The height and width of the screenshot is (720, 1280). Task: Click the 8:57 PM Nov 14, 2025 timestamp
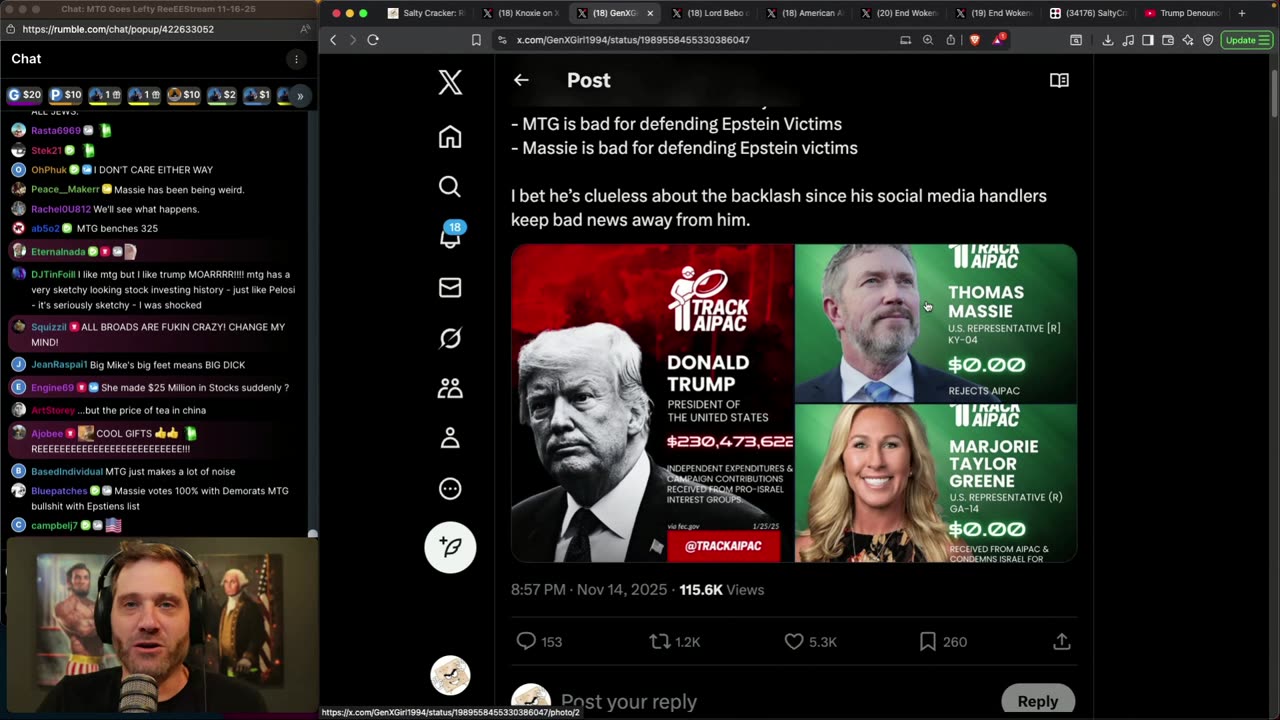pos(589,589)
